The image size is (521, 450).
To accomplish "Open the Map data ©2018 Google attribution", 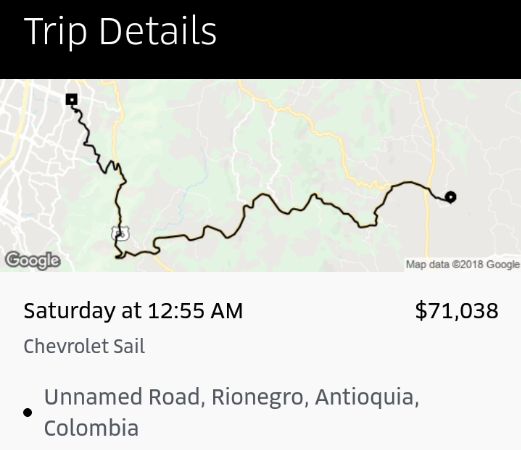I will (462, 264).
